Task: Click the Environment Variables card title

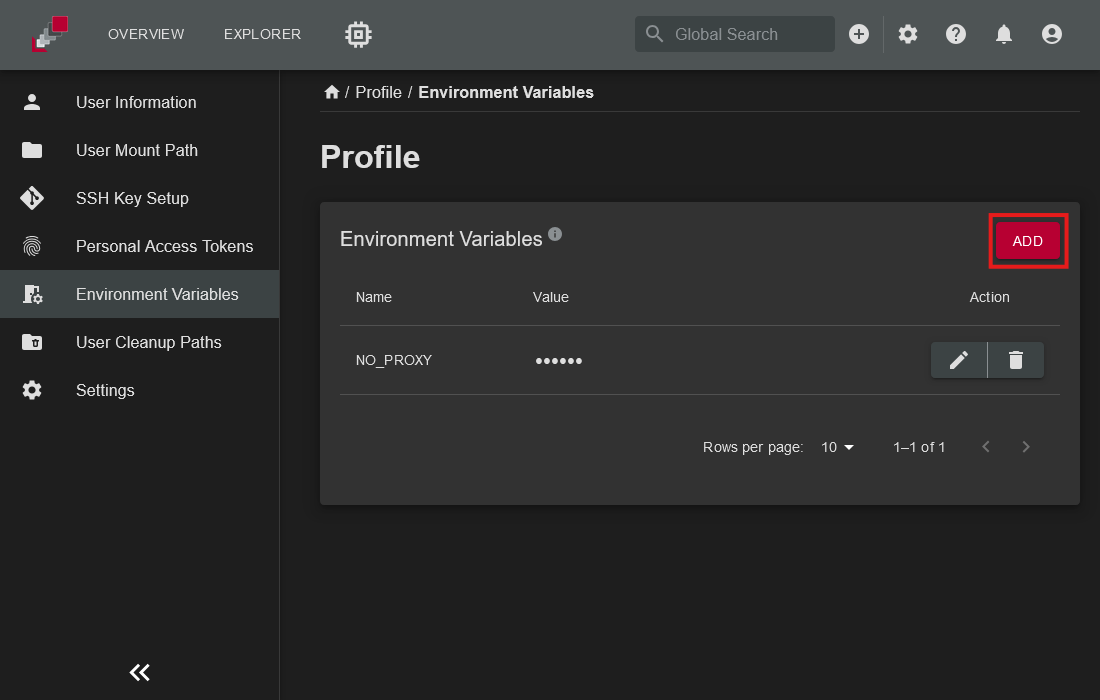Action: tap(441, 239)
